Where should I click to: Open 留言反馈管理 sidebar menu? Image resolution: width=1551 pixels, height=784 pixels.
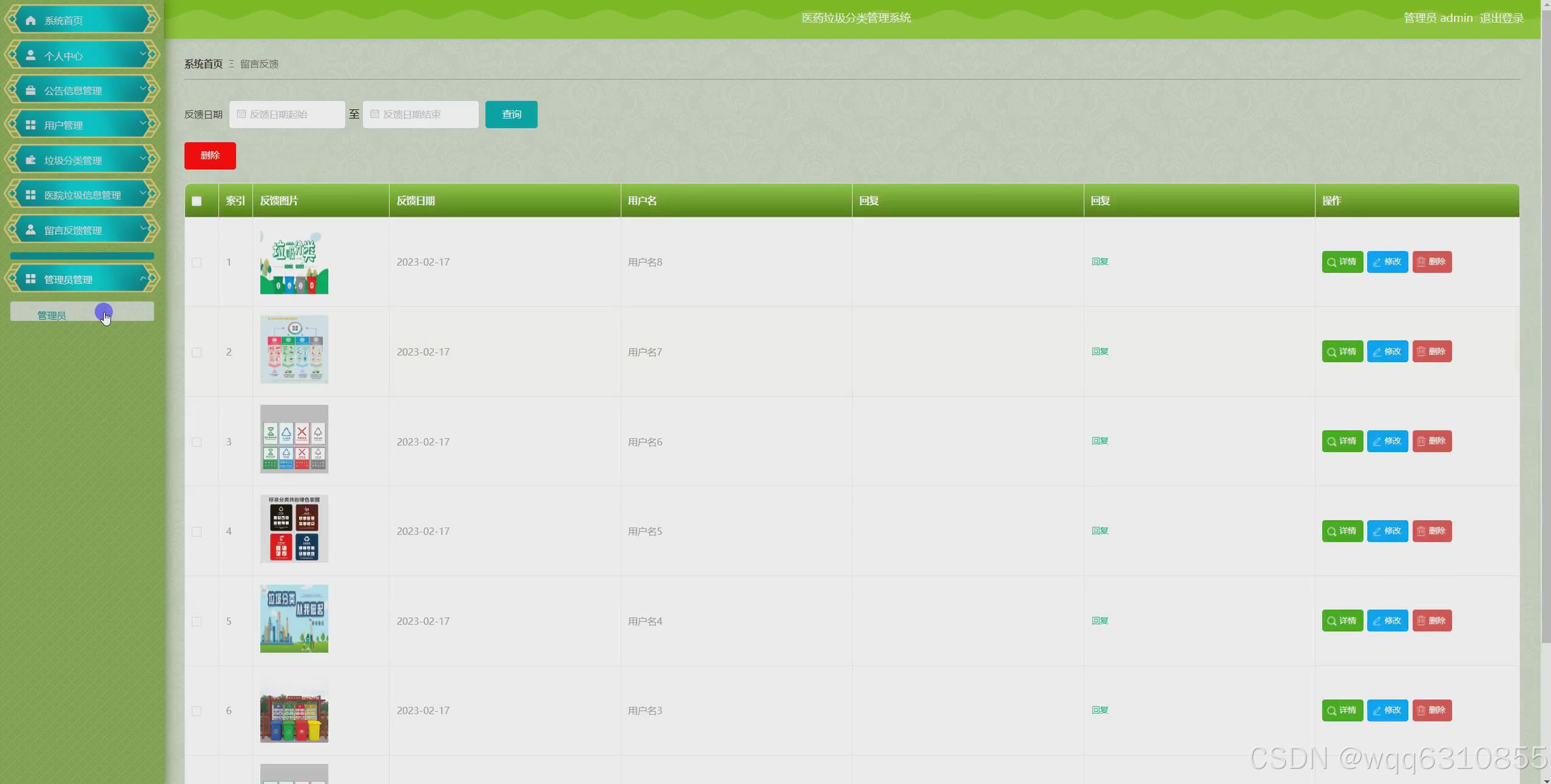click(x=82, y=229)
